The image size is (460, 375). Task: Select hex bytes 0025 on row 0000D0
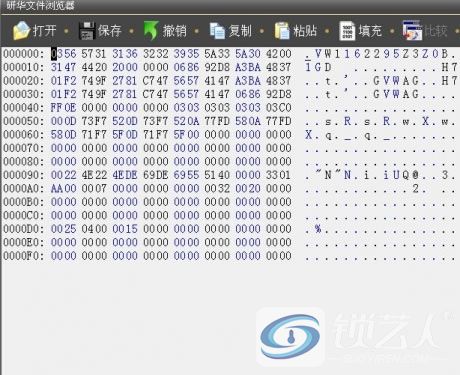click(63, 229)
